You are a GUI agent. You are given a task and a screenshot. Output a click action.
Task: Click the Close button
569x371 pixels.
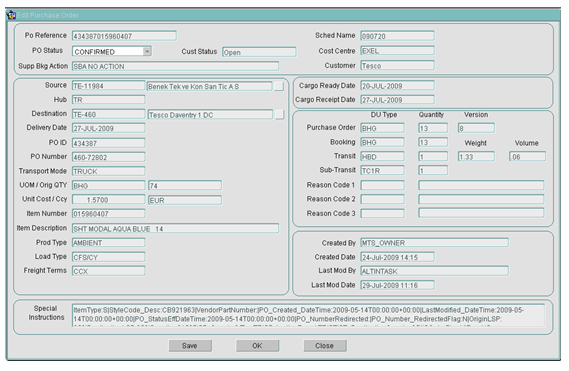coord(324,346)
